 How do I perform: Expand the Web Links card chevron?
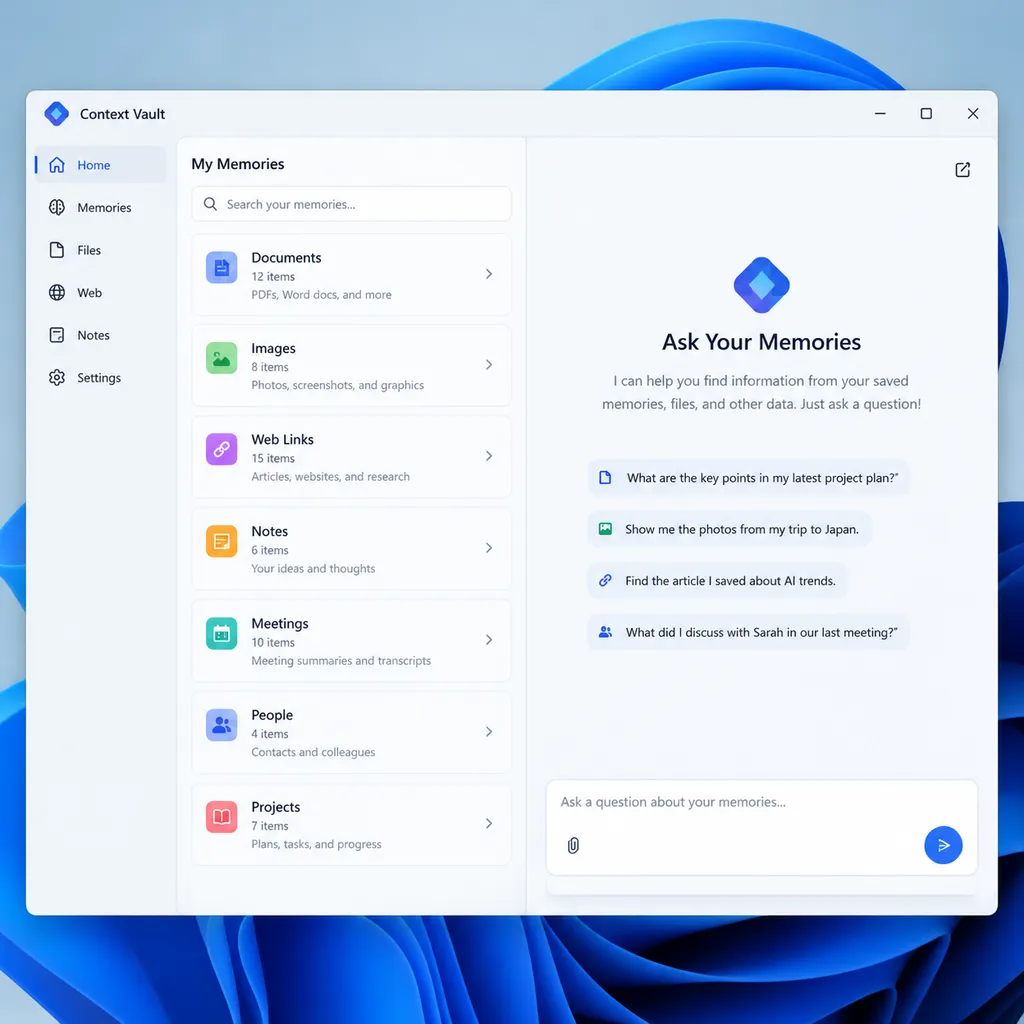pyautogui.click(x=488, y=456)
